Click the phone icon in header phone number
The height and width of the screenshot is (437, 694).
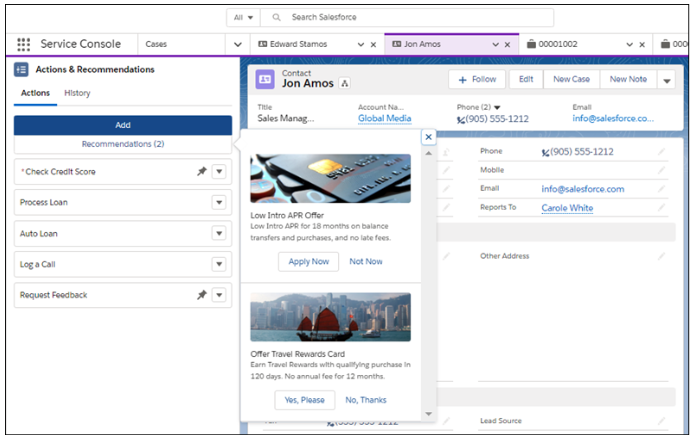click(x=461, y=120)
